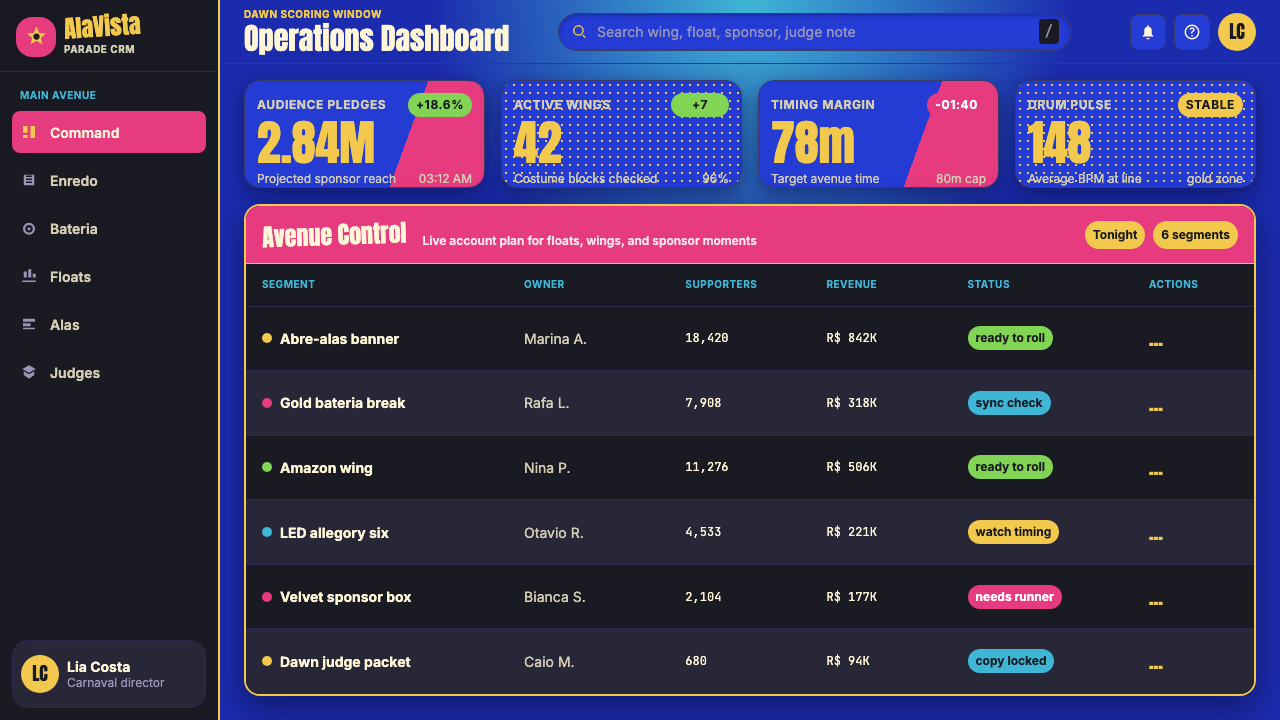Navigate to Floats

(109, 276)
